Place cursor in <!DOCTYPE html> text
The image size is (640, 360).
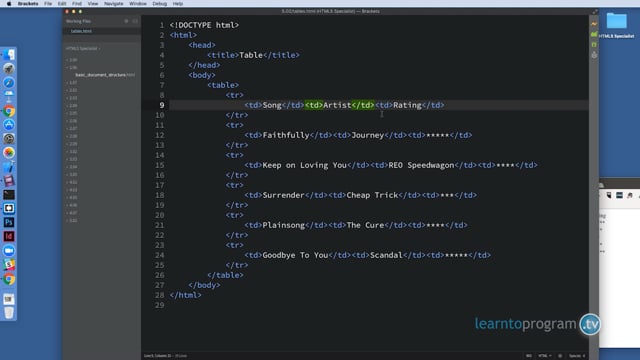click(204, 25)
